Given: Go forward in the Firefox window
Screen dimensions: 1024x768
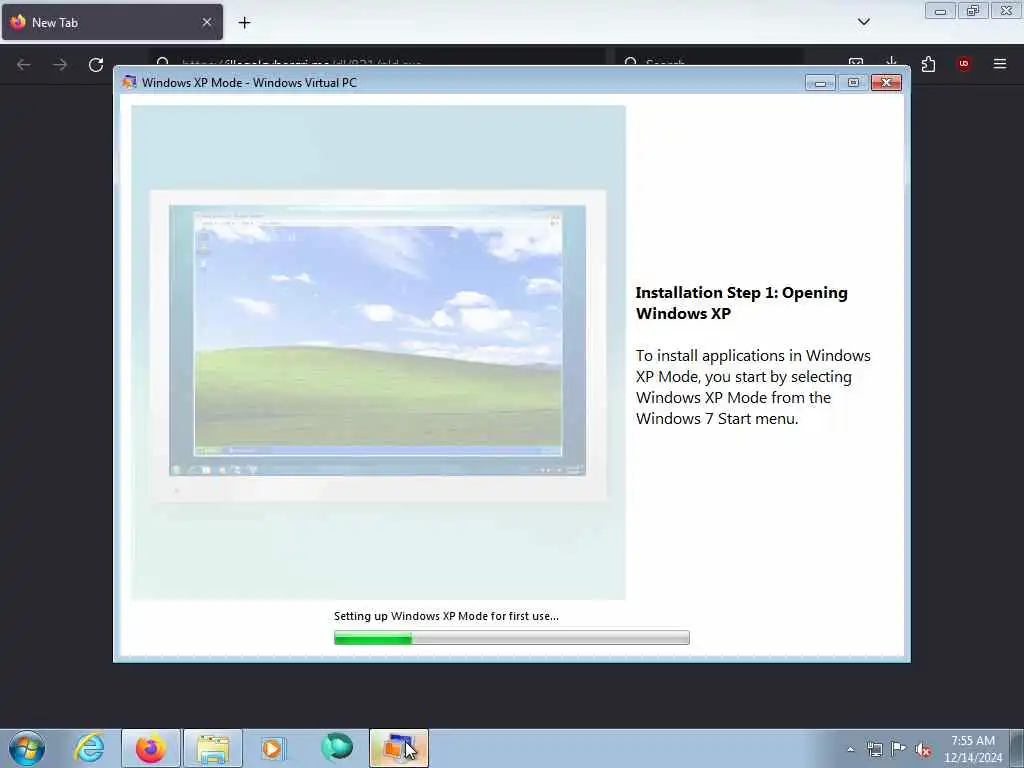Looking at the screenshot, I should coord(60,64).
